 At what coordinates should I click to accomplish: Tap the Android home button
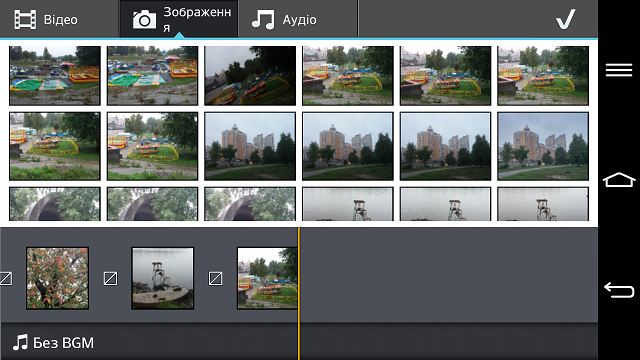(x=619, y=180)
